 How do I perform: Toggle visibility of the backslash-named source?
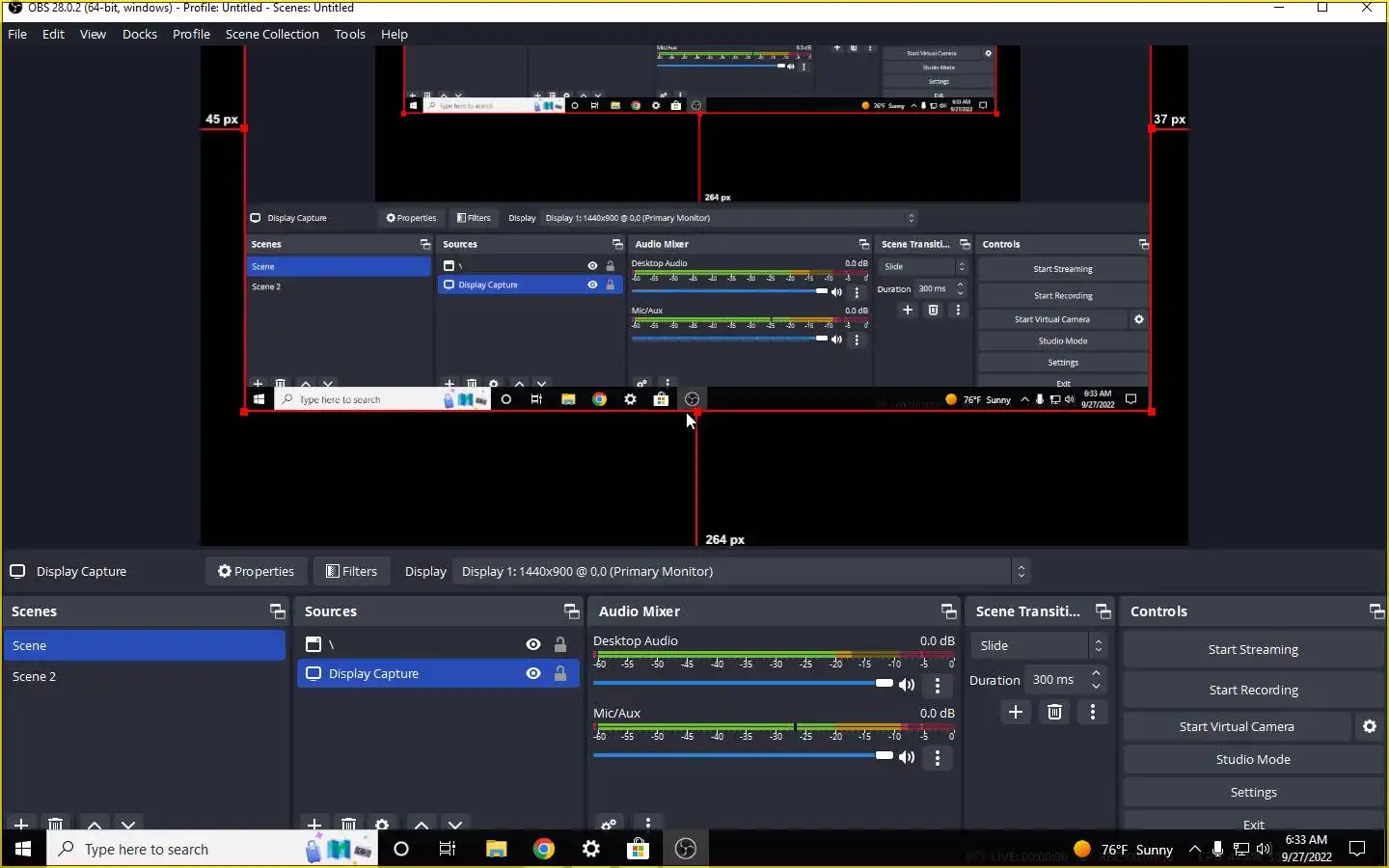coord(533,644)
